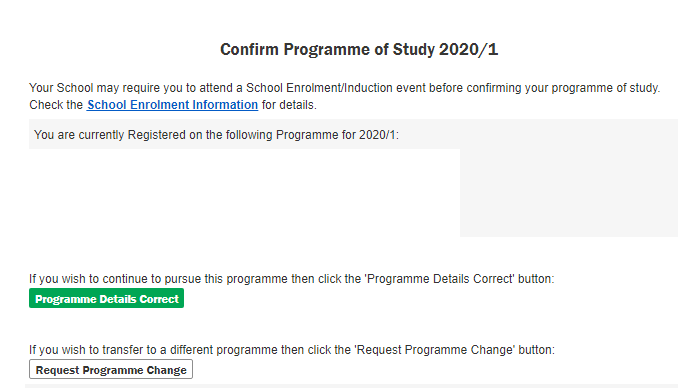
Task: Click the grey panel beside programme details
Action: click(x=569, y=193)
